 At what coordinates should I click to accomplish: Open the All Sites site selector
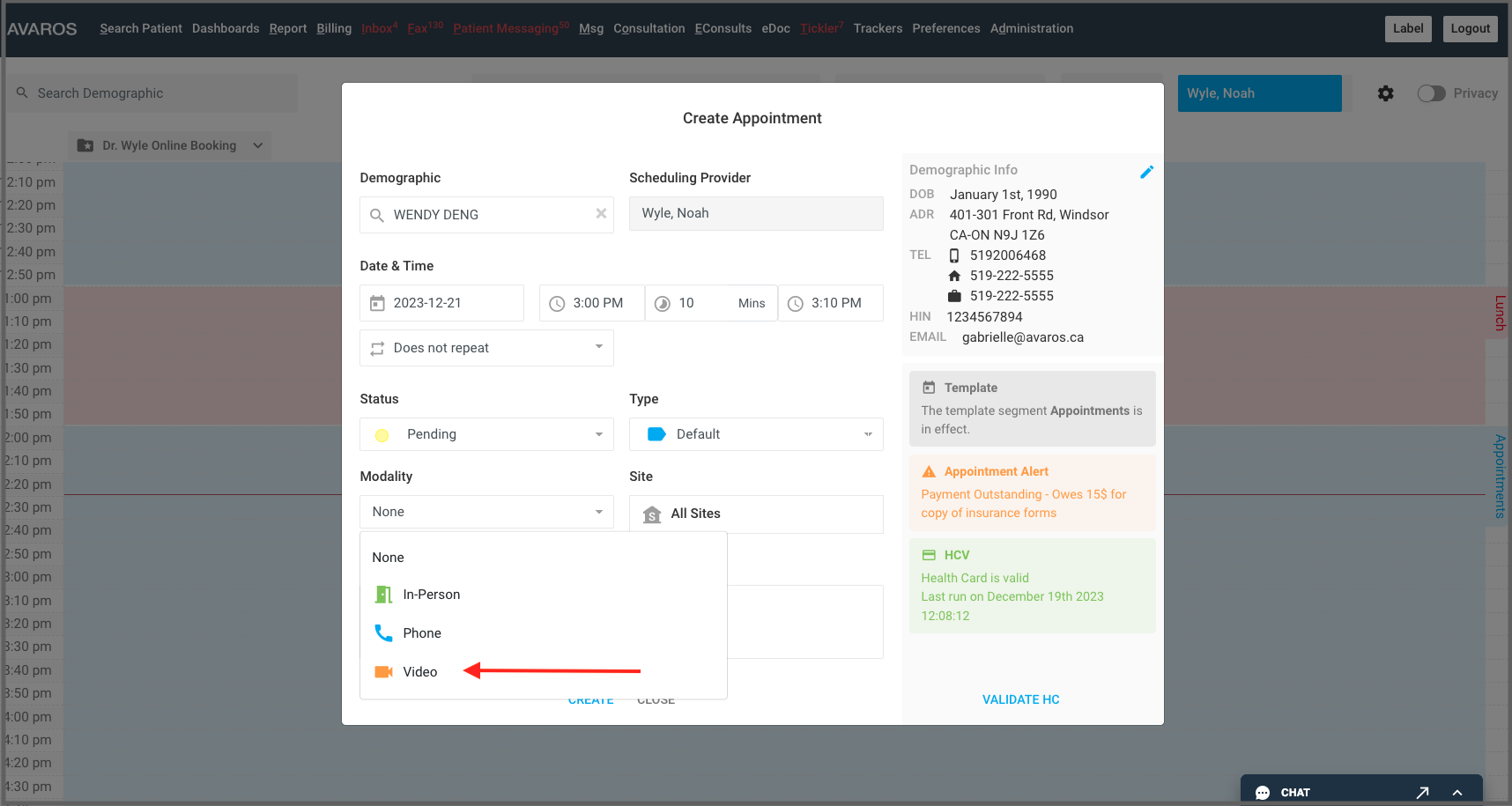point(756,514)
